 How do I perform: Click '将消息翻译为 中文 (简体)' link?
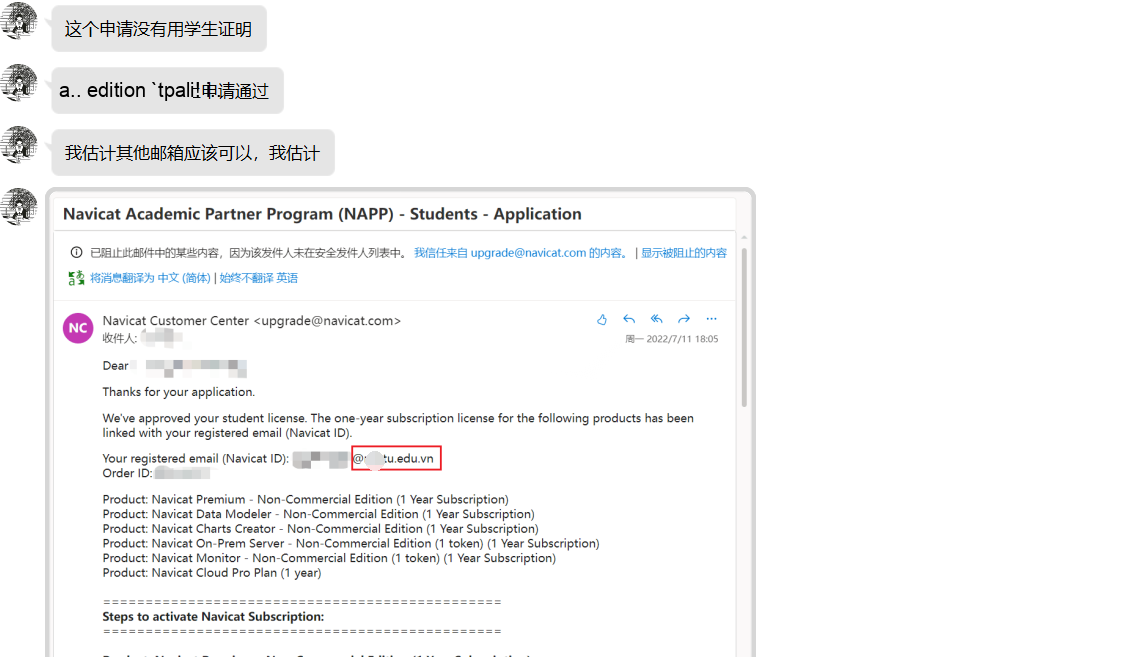click(151, 278)
